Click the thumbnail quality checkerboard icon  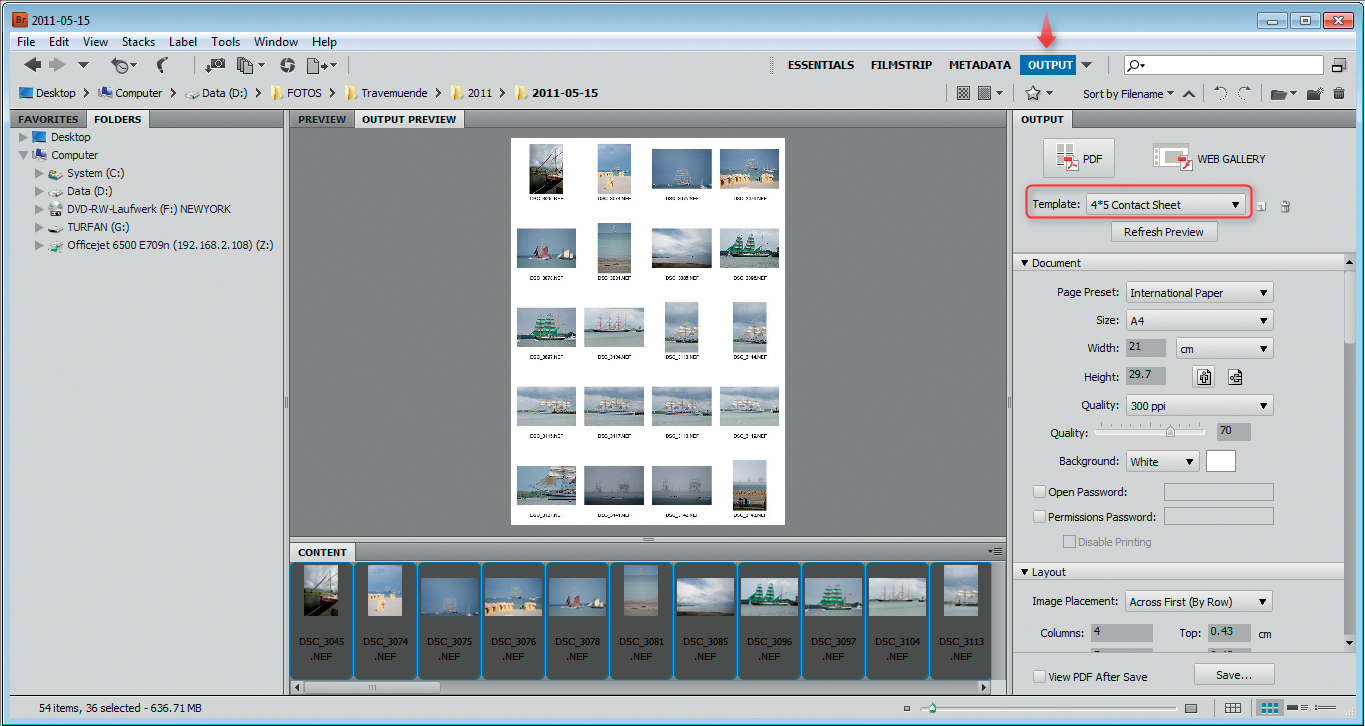963,93
